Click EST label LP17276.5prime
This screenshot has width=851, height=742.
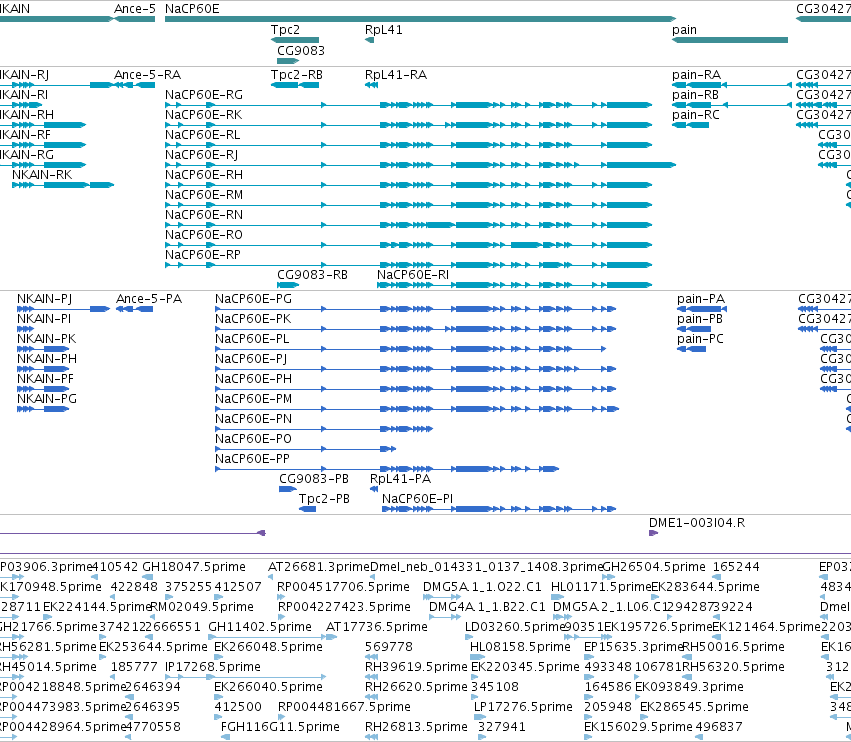(x=523, y=707)
